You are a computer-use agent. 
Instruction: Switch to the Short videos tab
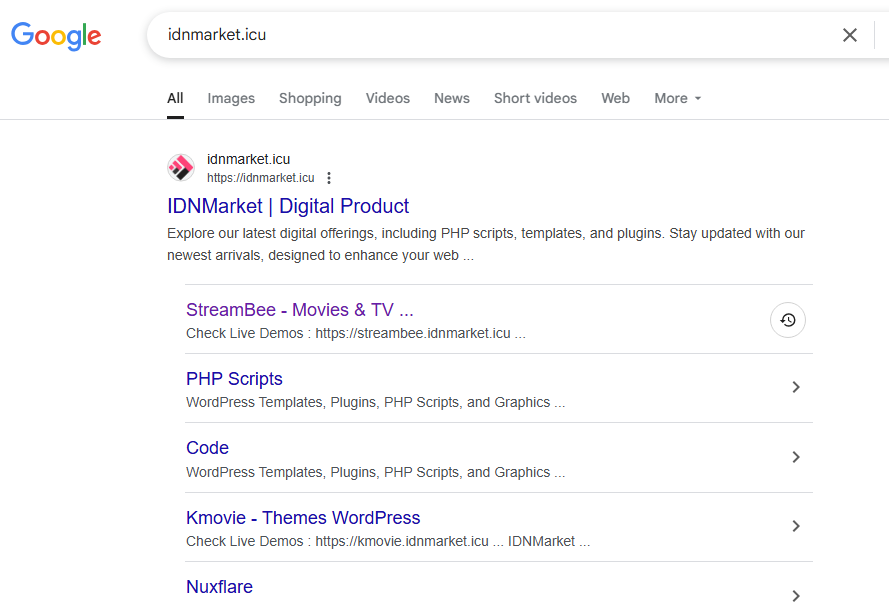535,98
